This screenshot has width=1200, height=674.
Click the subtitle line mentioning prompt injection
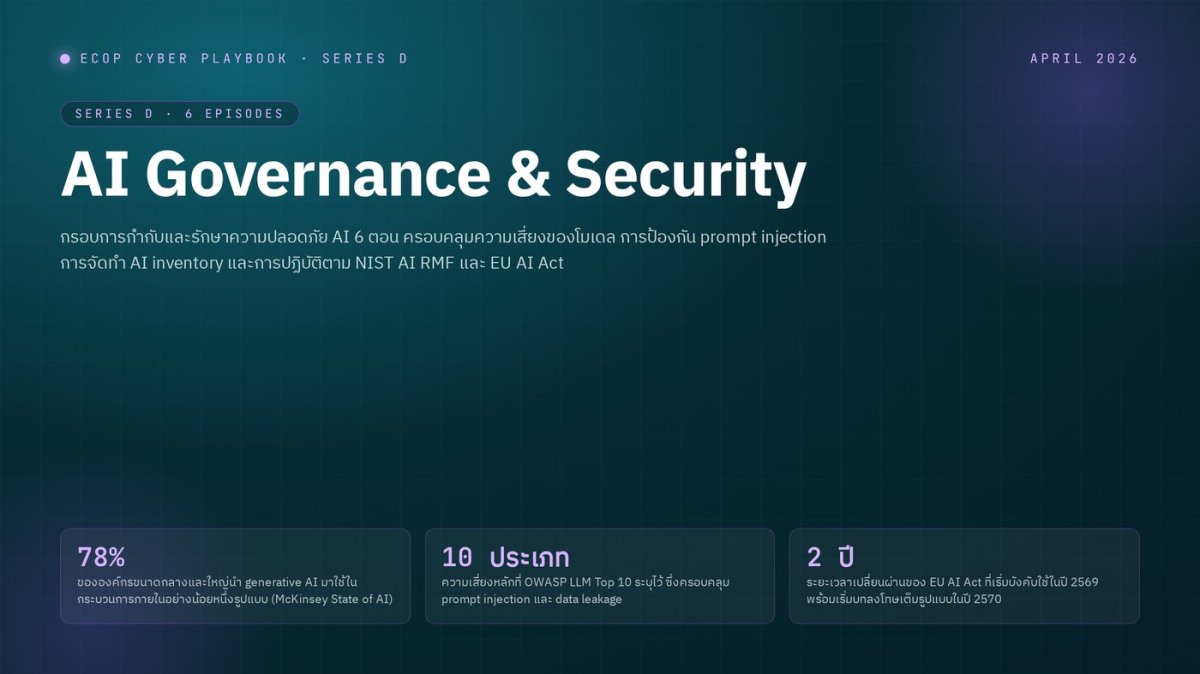(443, 238)
